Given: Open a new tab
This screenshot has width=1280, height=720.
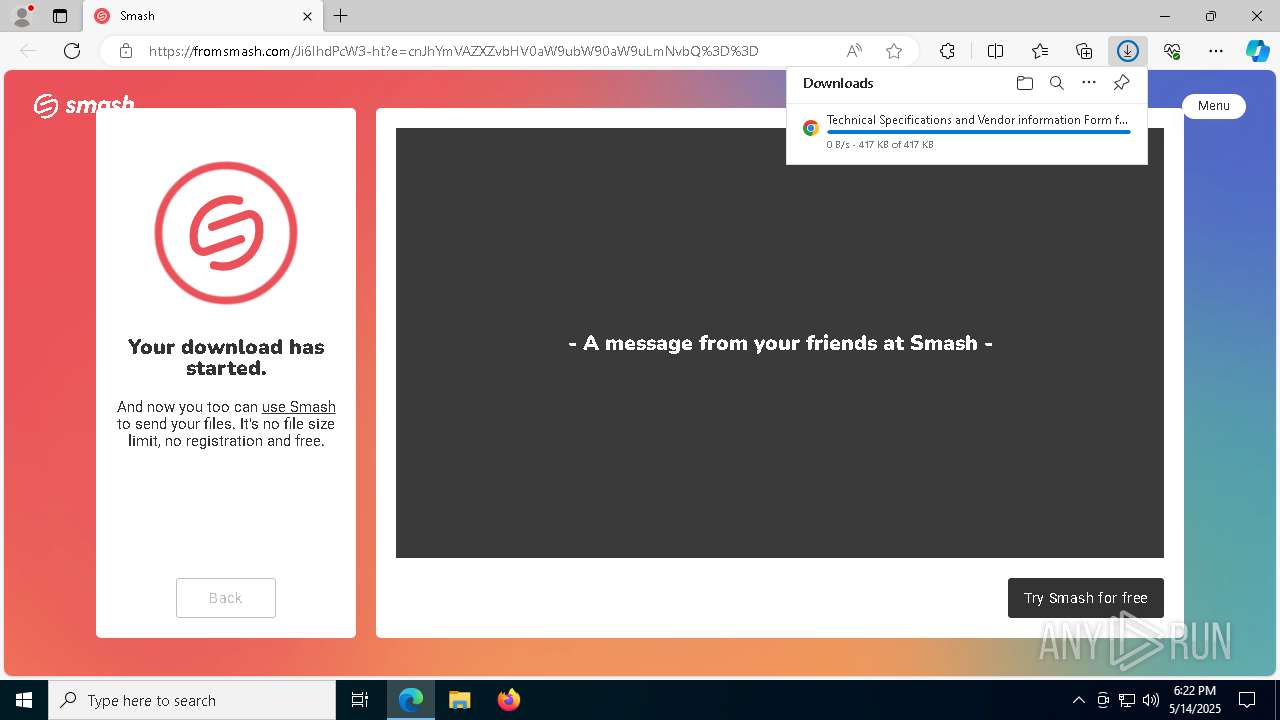Looking at the screenshot, I should (341, 16).
